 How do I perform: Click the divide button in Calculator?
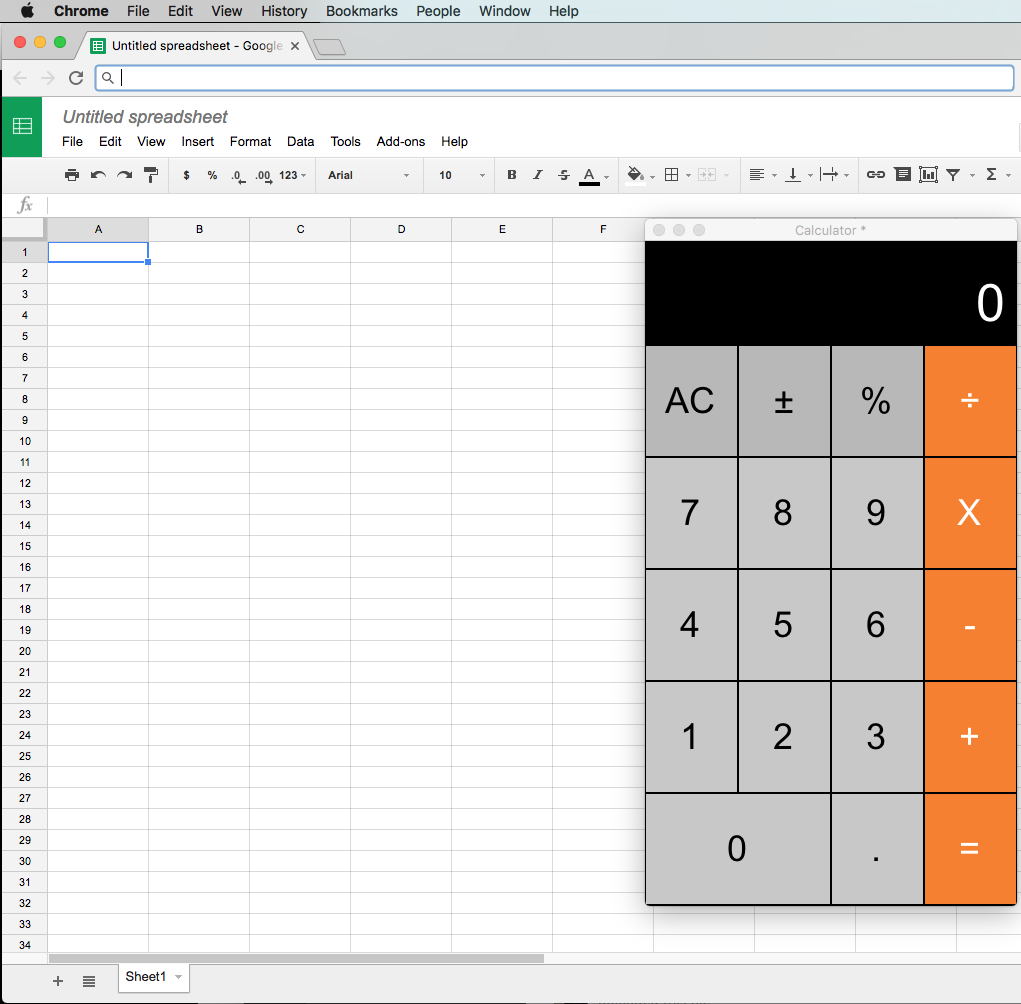pos(970,401)
